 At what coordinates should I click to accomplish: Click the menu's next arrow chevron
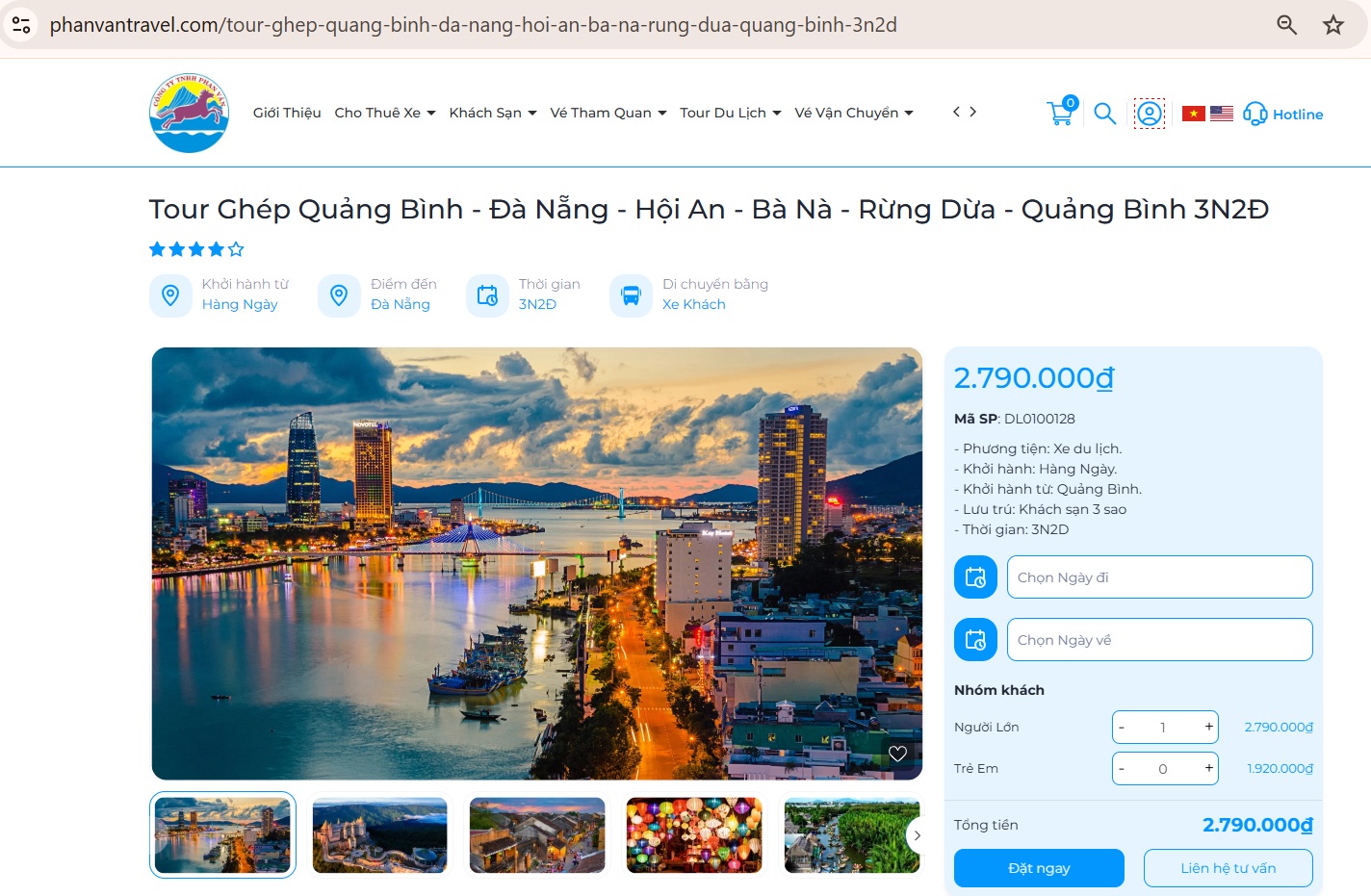(973, 112)
